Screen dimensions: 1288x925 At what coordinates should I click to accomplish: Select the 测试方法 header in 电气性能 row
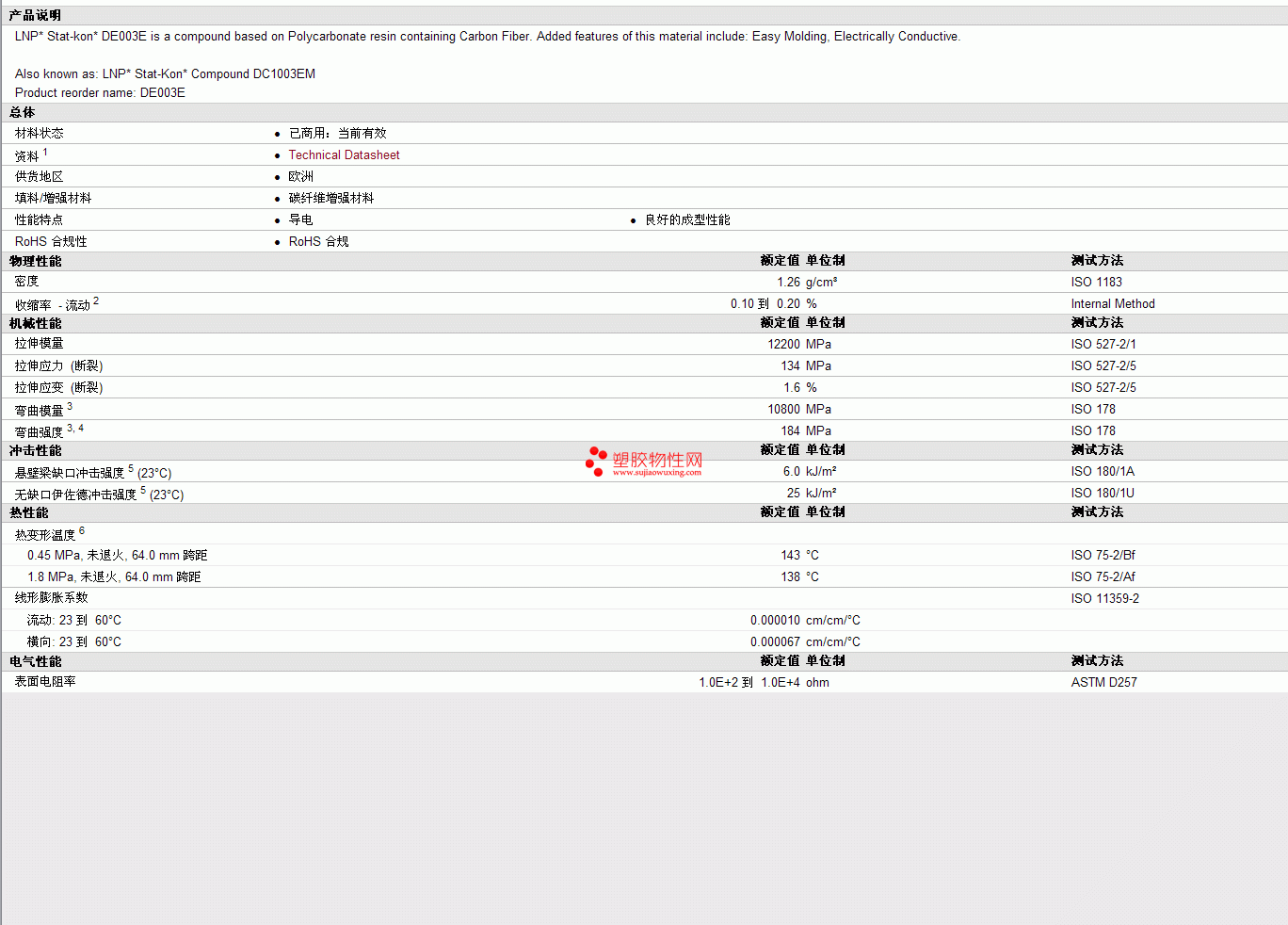1097,661
